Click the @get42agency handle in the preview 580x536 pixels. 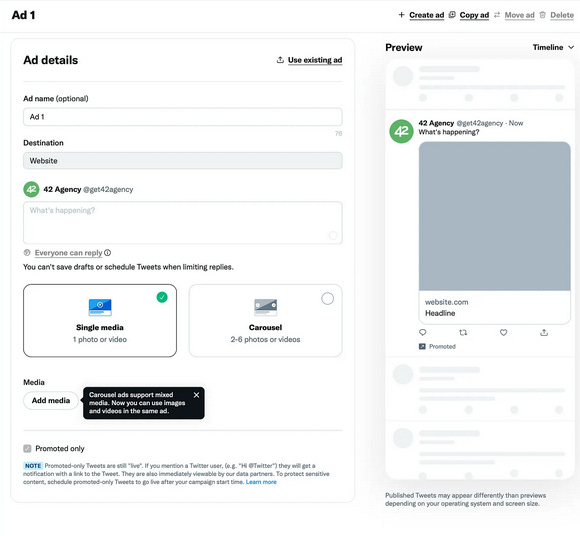(480, 123)
